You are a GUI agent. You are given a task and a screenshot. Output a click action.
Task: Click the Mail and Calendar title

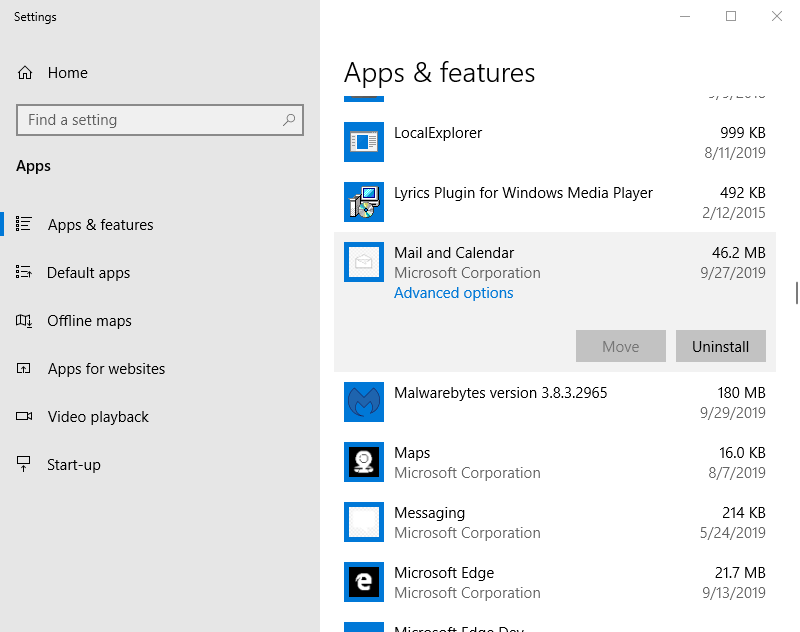[x=454, y=252]
